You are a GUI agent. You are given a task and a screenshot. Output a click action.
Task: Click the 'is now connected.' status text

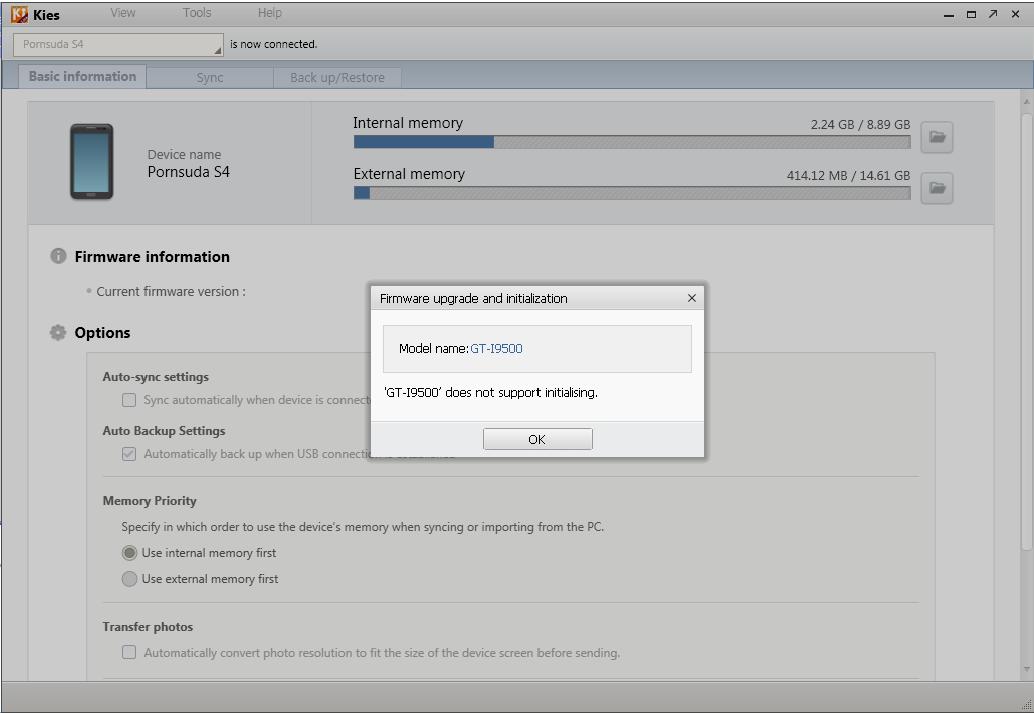point(274,44)
